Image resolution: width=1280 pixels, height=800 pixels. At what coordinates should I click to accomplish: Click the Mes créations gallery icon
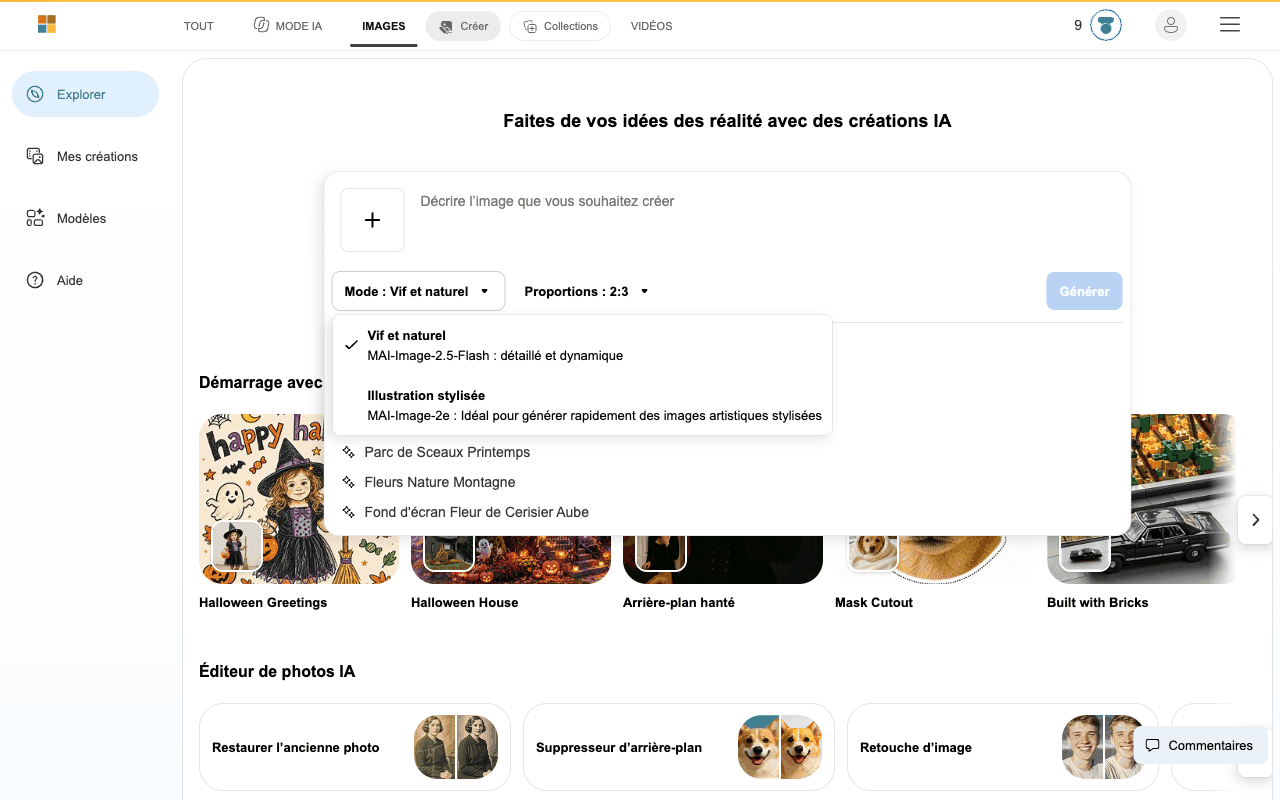[35, 156]
